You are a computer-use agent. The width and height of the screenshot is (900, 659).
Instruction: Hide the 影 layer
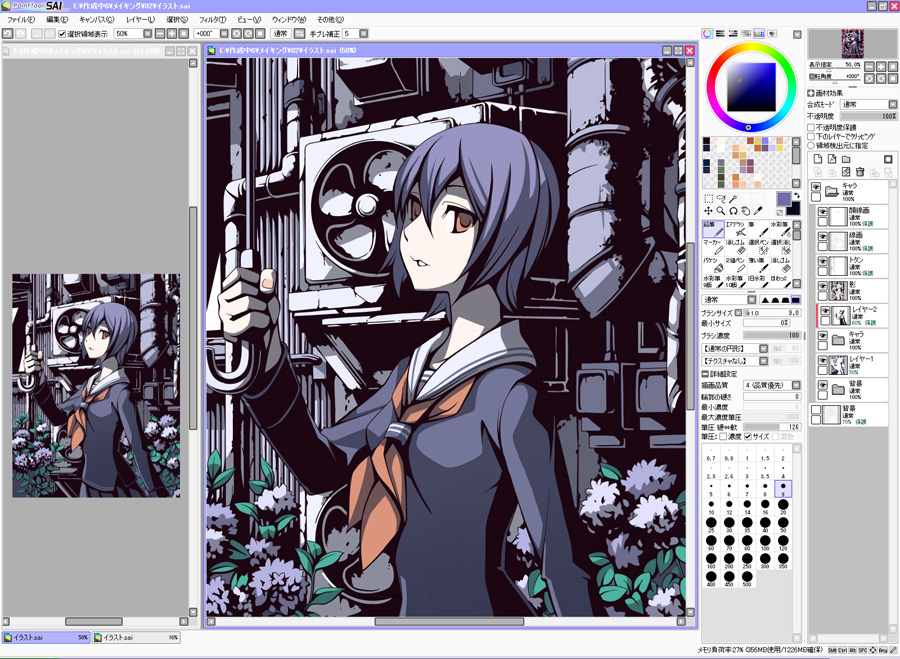pos(823,286)
